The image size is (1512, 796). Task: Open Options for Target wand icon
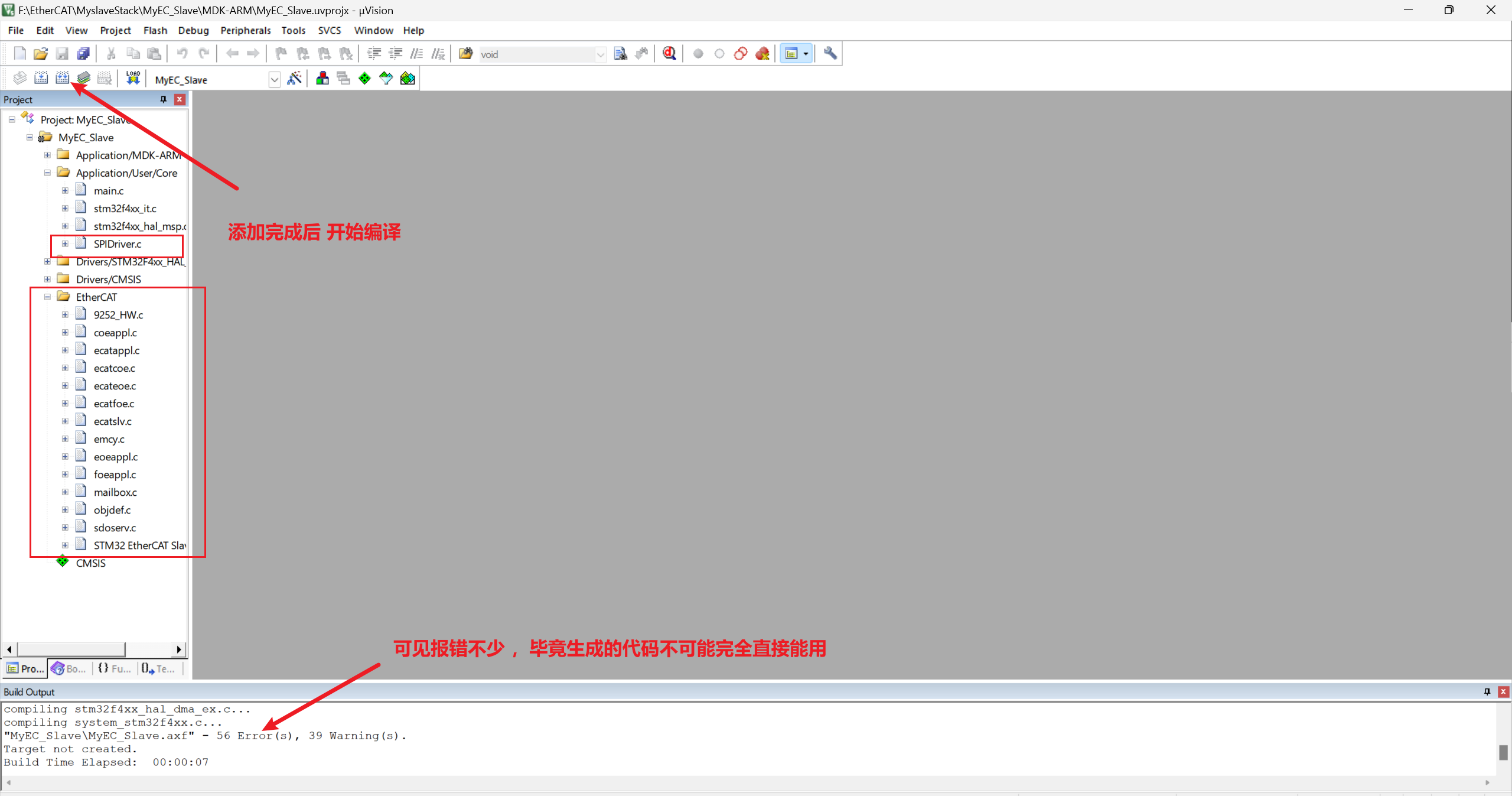[294, 78]
